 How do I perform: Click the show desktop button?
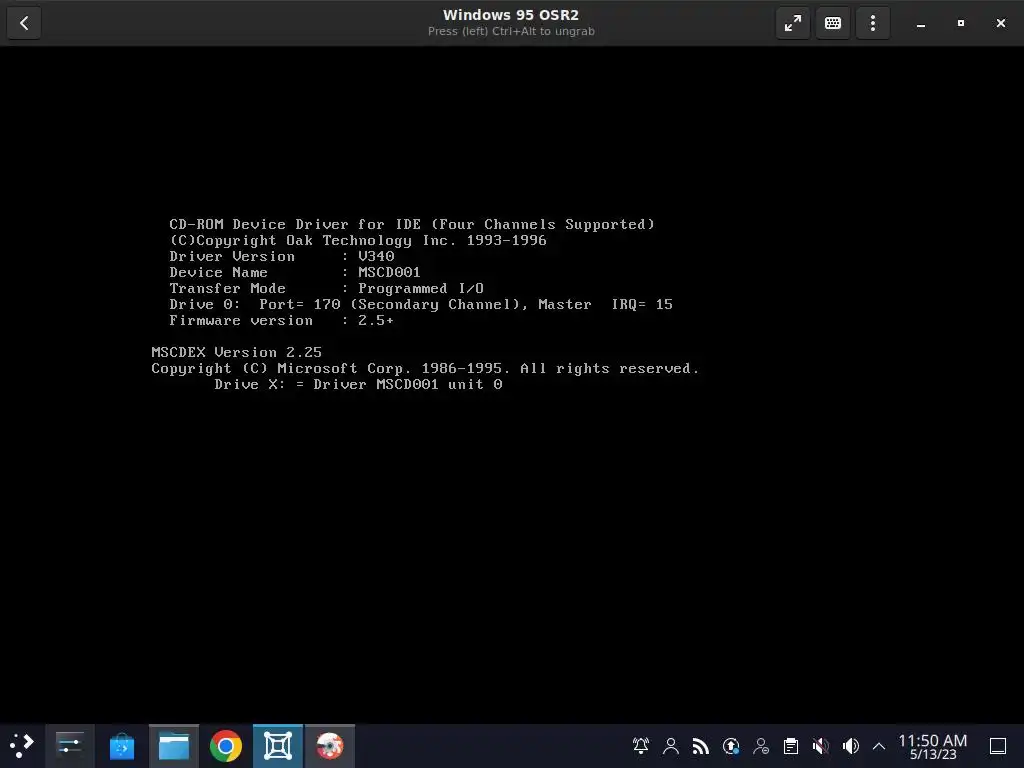click(x=998, y=746)
